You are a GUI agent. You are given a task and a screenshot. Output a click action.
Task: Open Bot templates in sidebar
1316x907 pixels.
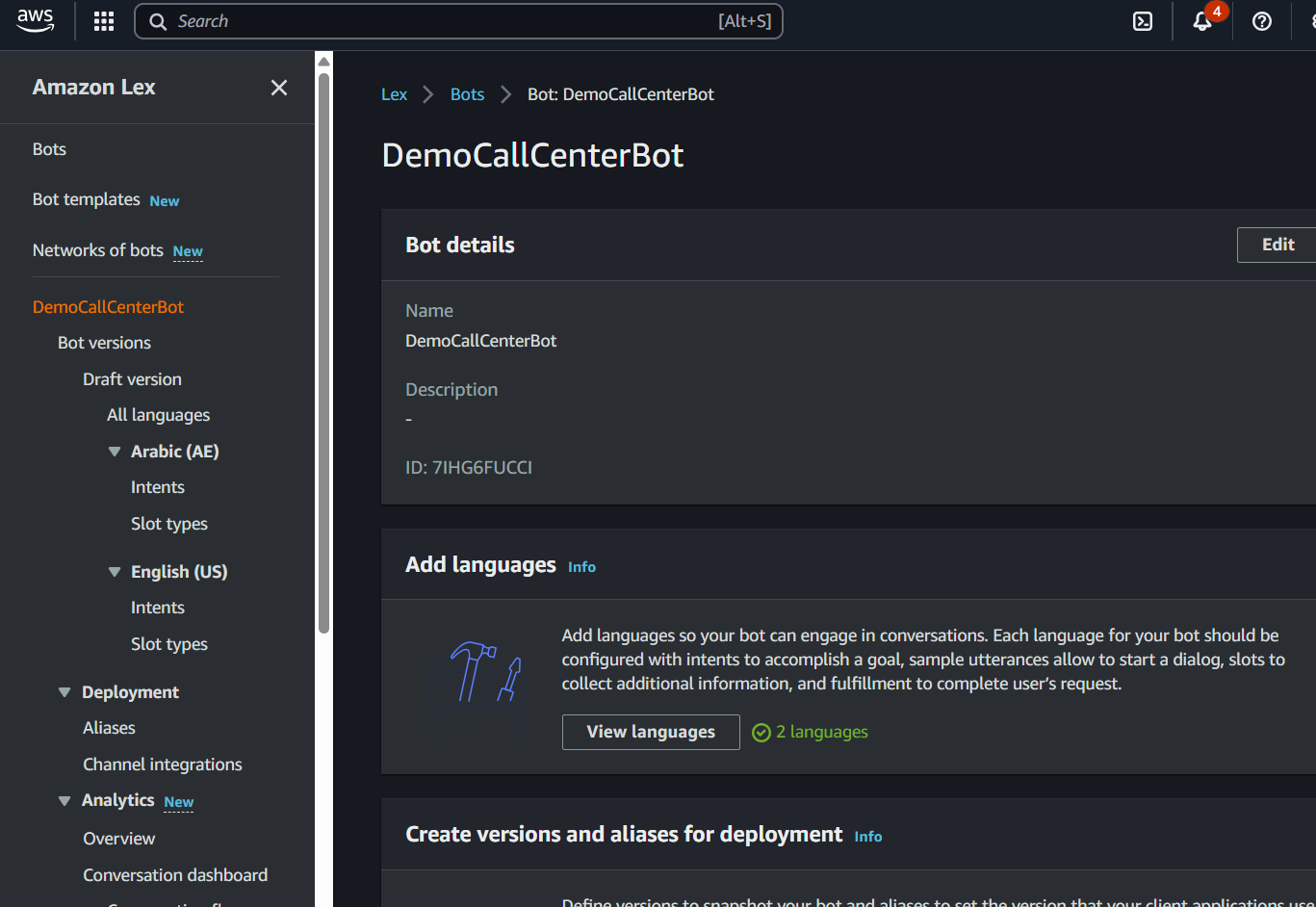pos(87,199)
